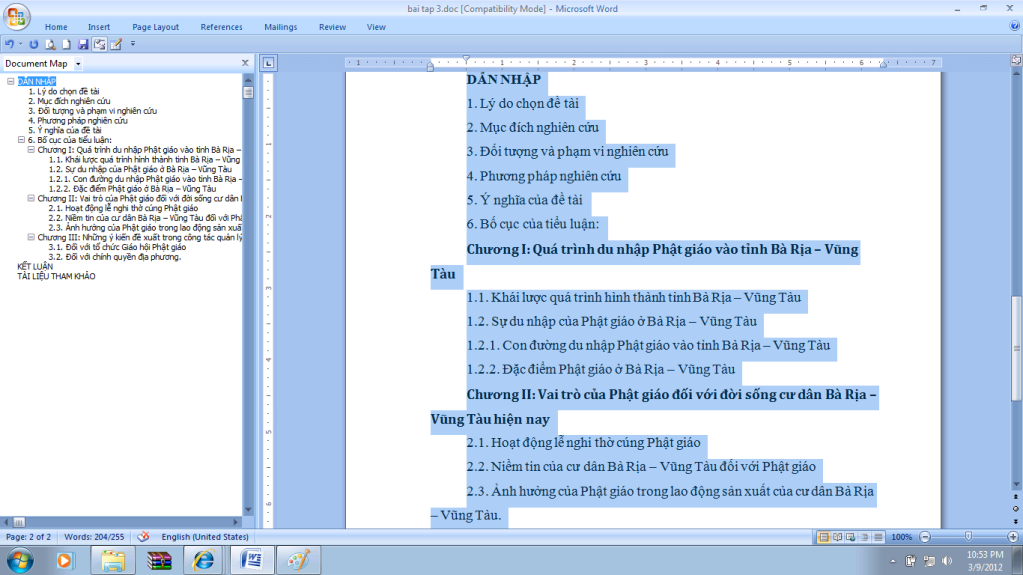Collapse the Chương I tree node
This screenshot has width=1023, height=575.
(31, 150)
